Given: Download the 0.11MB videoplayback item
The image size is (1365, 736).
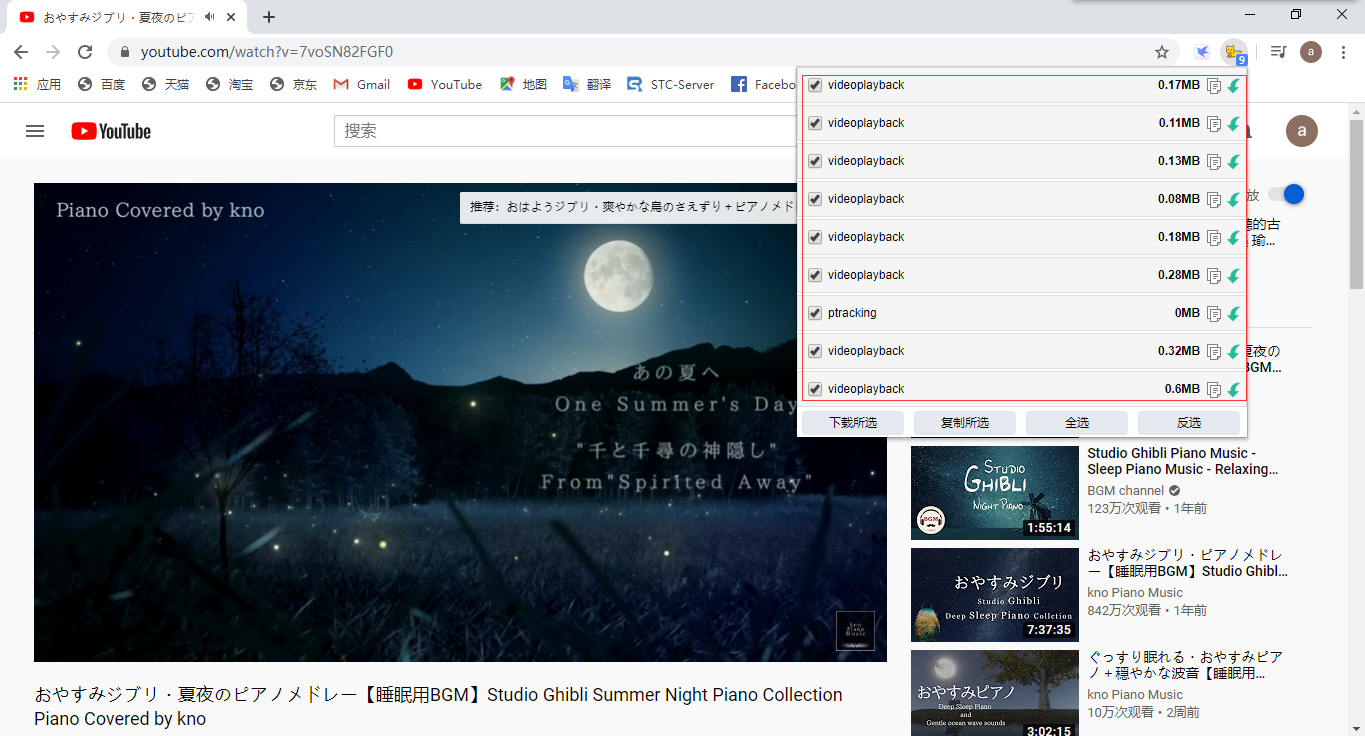Looking at the screenshot, I should click(x=1234, y=124).
